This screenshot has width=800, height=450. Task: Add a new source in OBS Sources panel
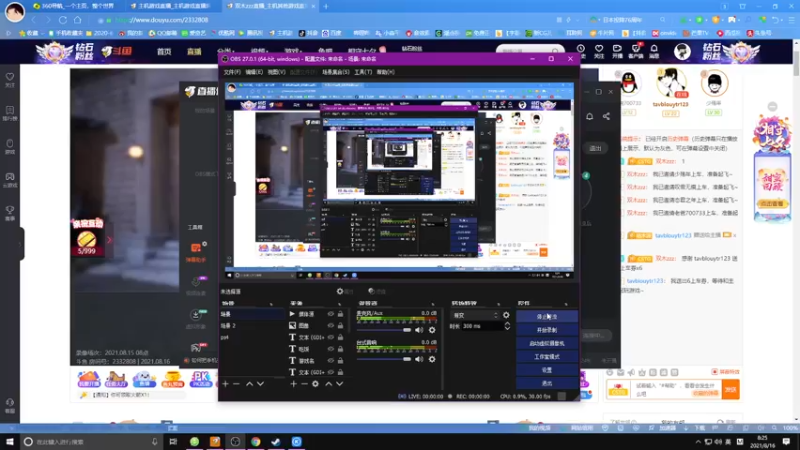[293, 384]
